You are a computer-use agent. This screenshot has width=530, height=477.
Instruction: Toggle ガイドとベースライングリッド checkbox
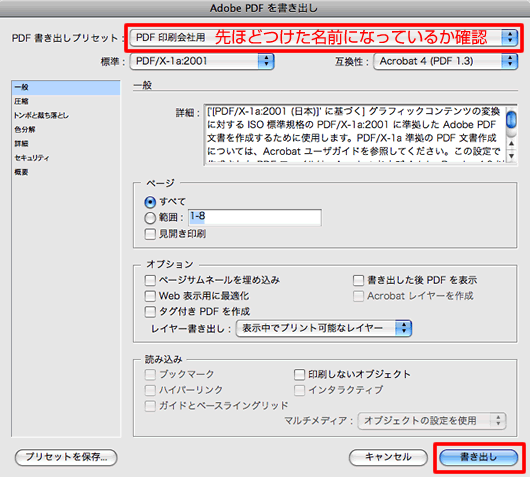click(150, 406)
